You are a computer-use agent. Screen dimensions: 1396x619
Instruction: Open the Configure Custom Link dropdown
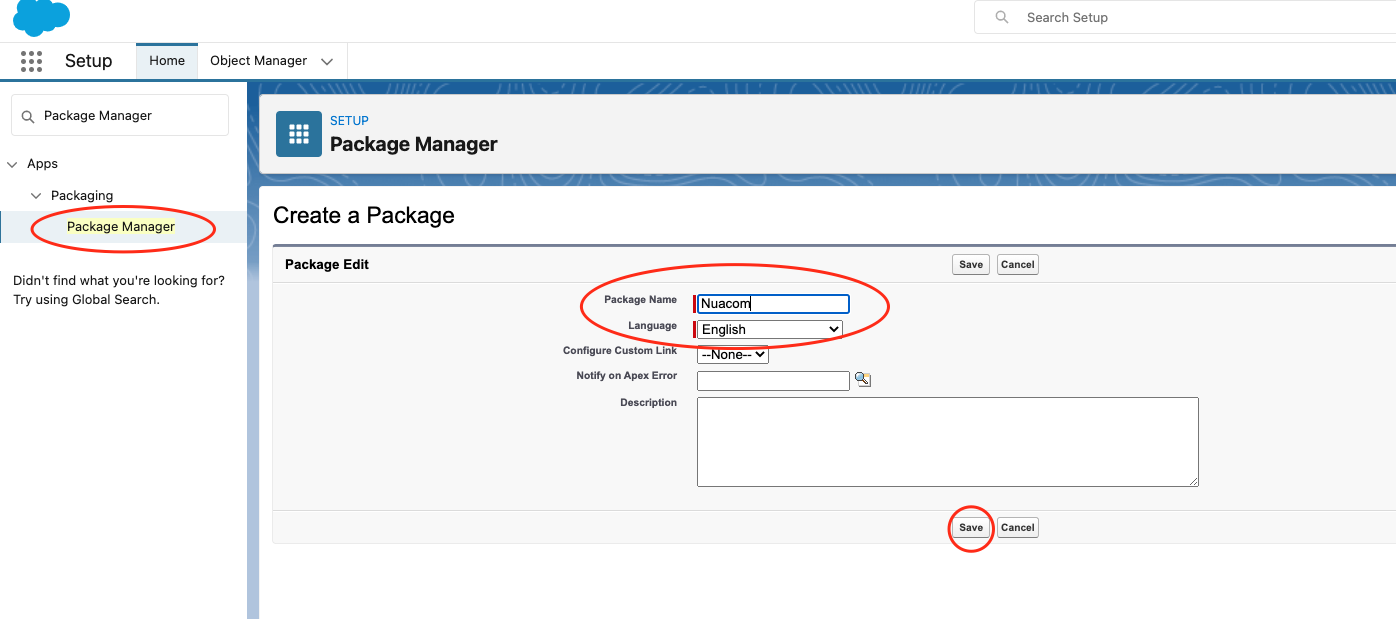pos(733,354)
